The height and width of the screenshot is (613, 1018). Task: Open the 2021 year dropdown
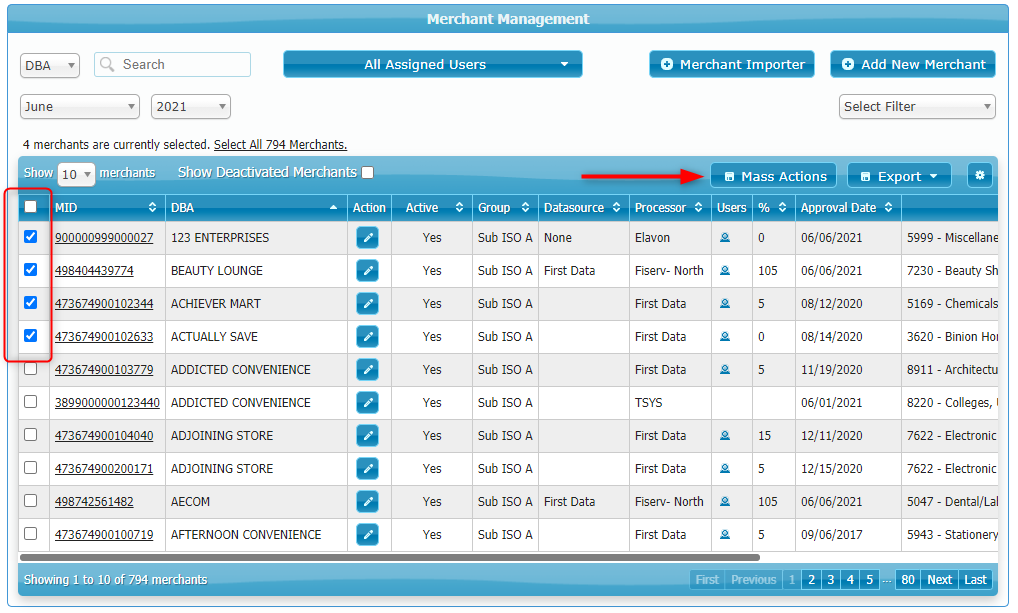pos(191,106)
